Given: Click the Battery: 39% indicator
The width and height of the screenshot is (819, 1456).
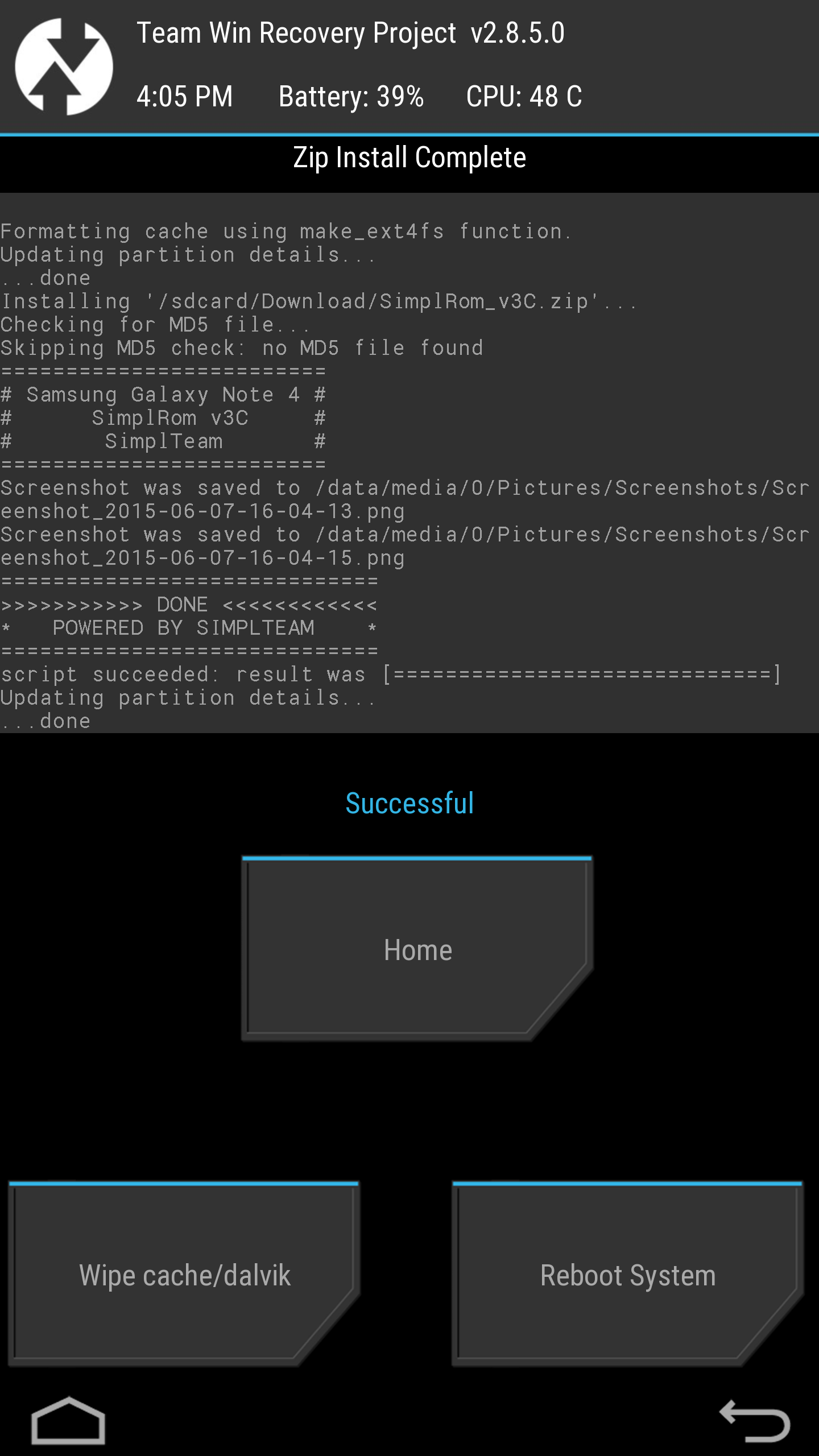Looking at the screenshot, I should click(351, 96).
